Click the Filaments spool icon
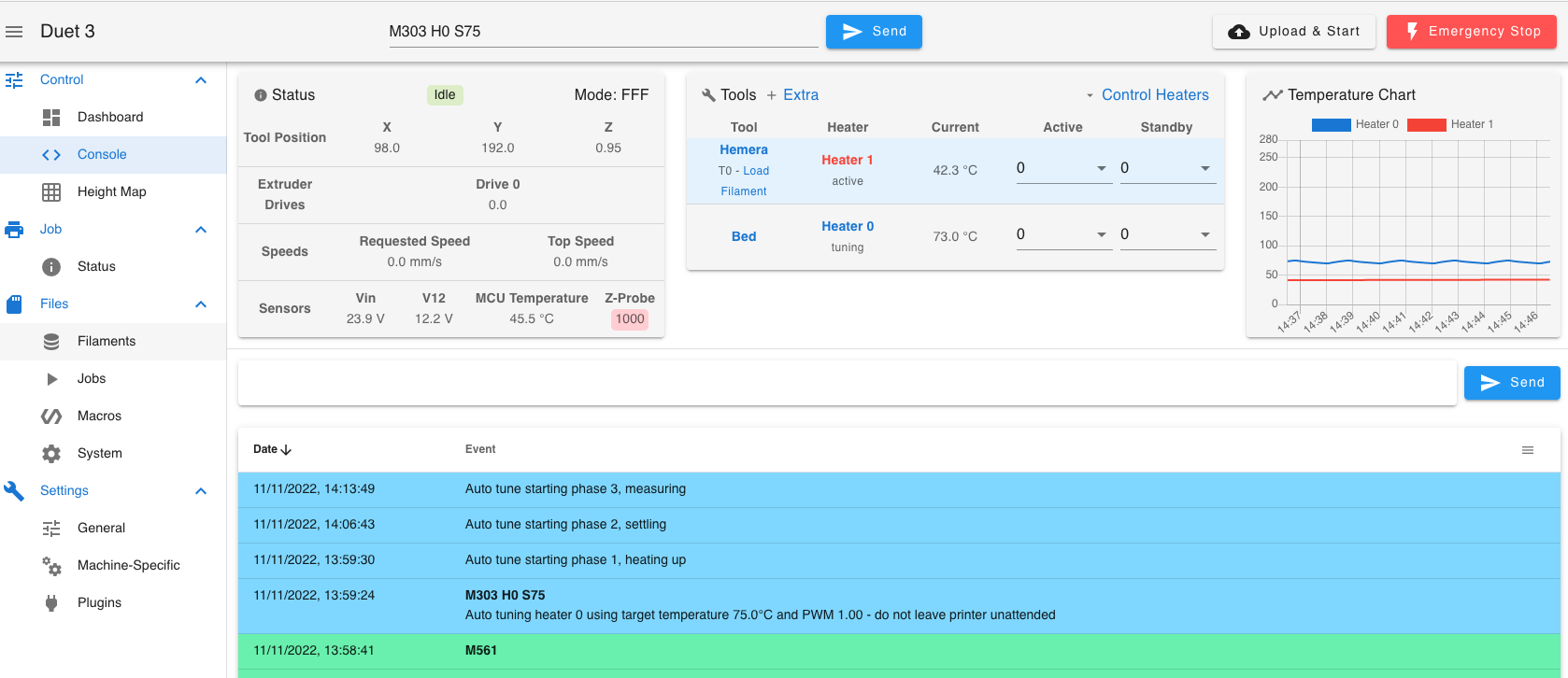This screenshot has height=678, width=1568. click(x=51, y=342)
